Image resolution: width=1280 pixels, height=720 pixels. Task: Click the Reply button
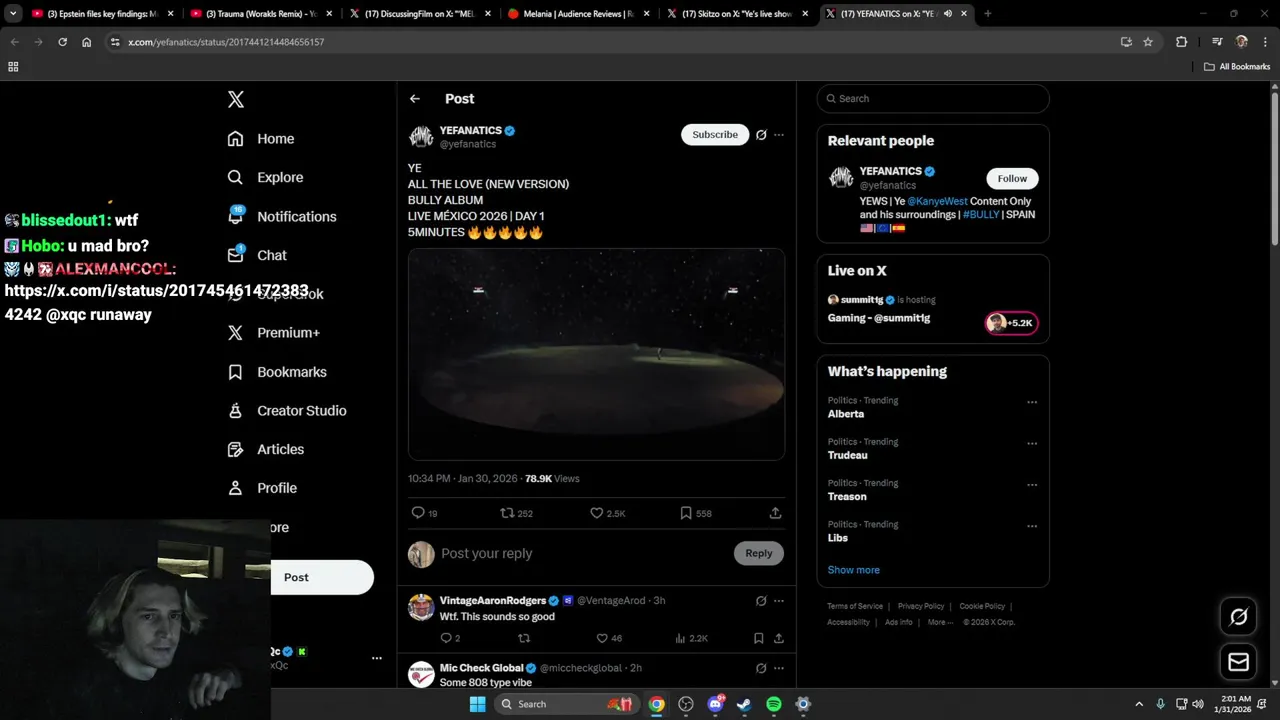coord(759,553)
